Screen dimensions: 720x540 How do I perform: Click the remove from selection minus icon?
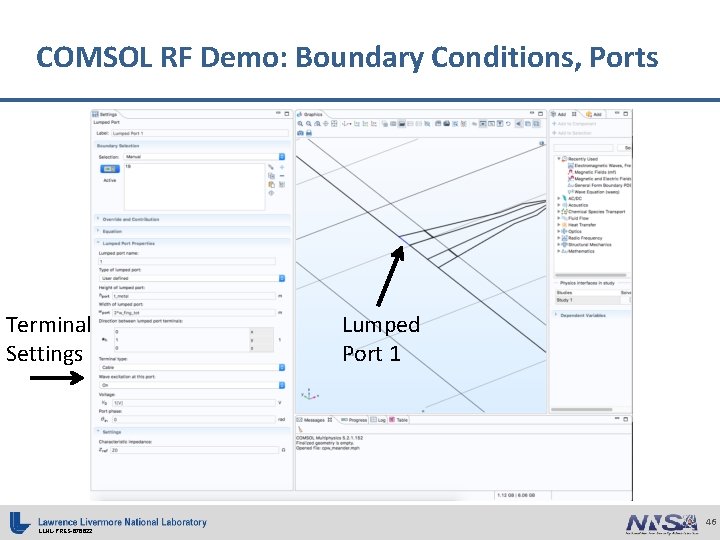click(x=282, y=176)
